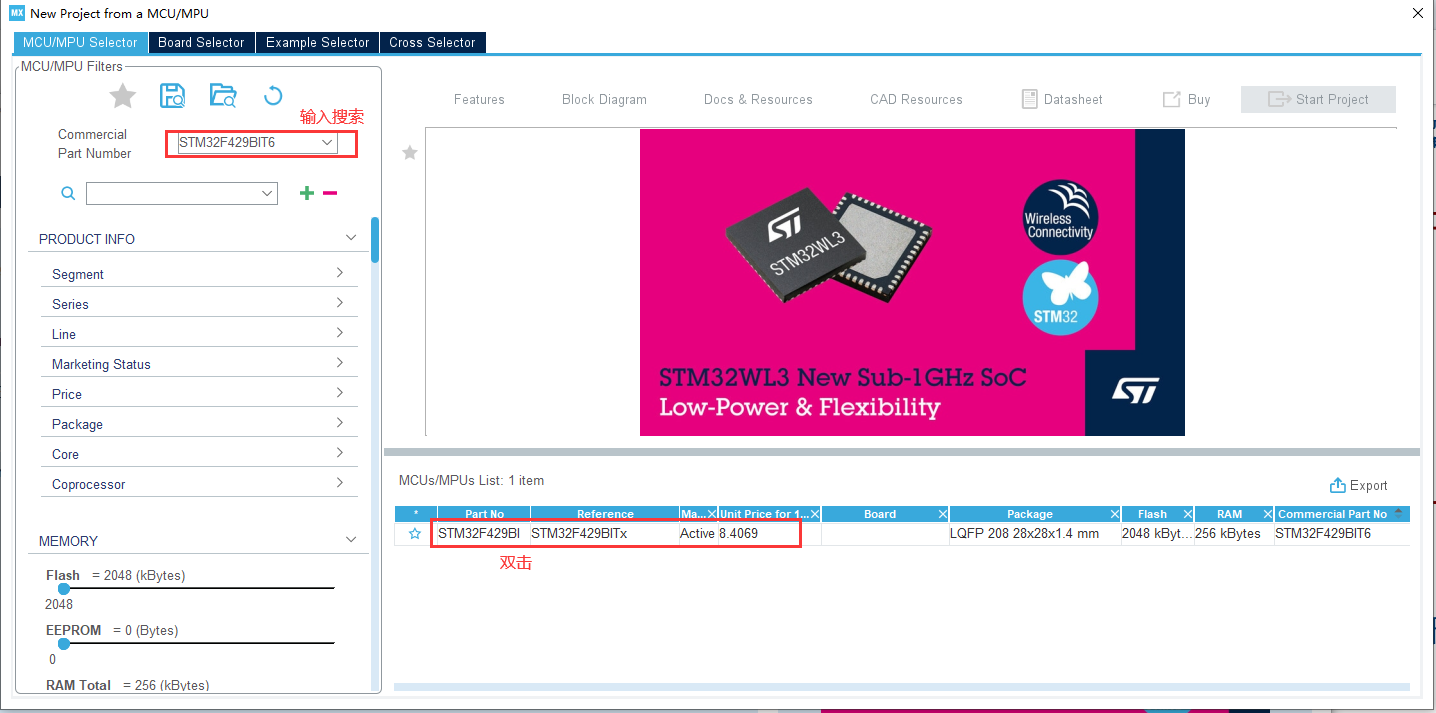Remove the Unit Price column

tap(815, 514)
